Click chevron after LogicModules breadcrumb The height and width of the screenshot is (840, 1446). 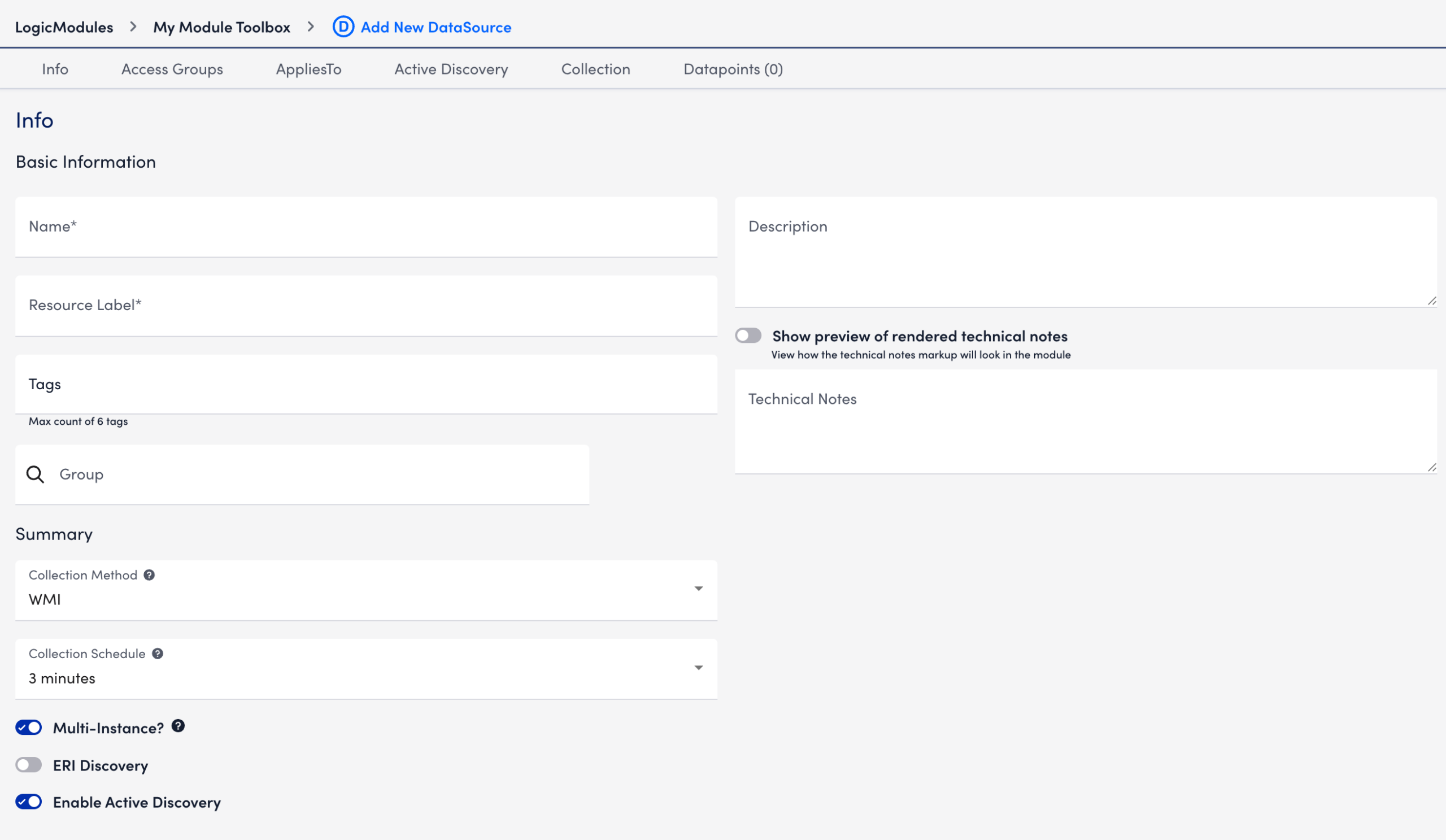point(133,27)
